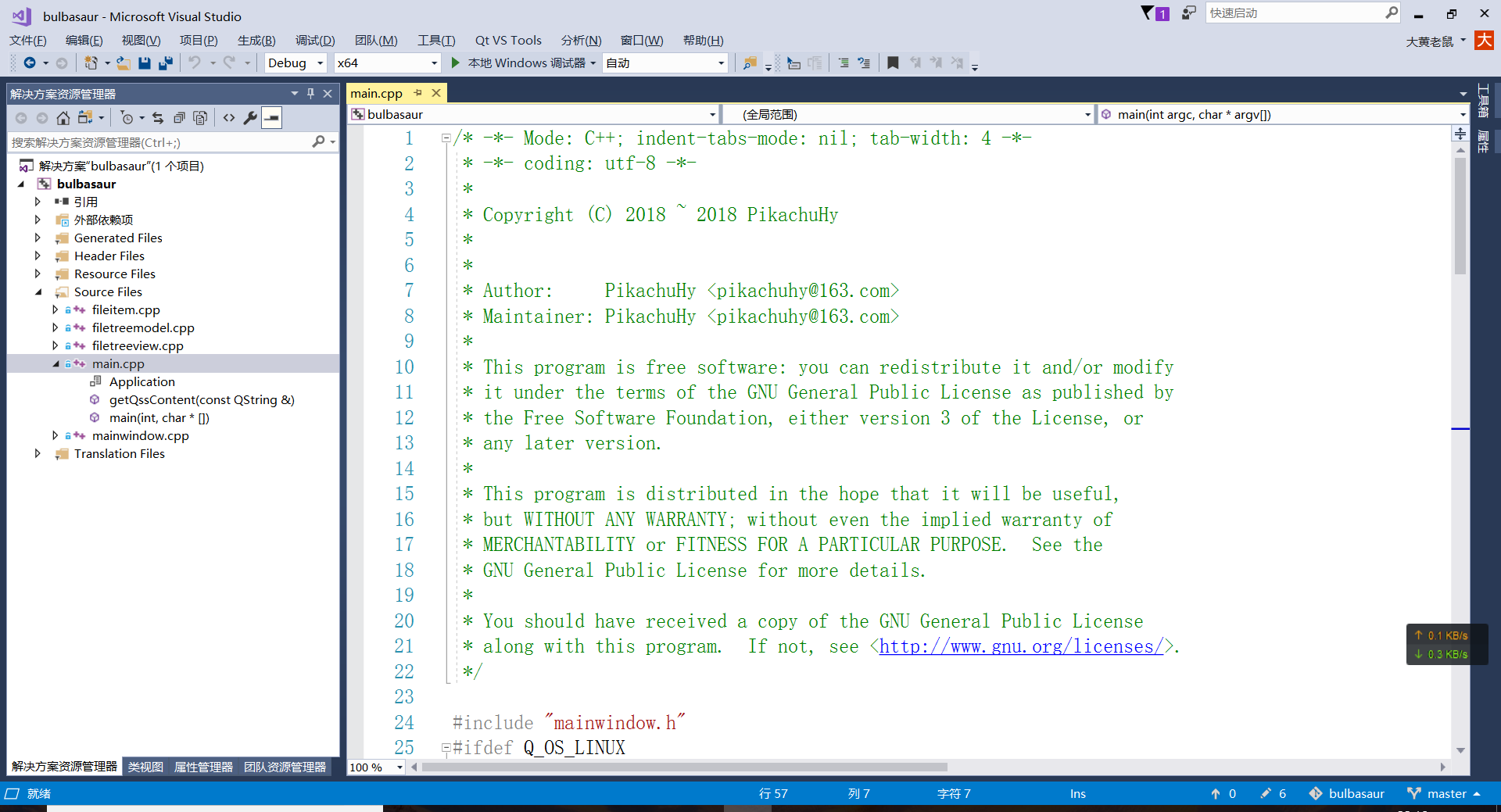This screenshot has width=1501, height=812.
Task: Select filetreemodel.cpp in the solution tree
Action: [143, 327]
